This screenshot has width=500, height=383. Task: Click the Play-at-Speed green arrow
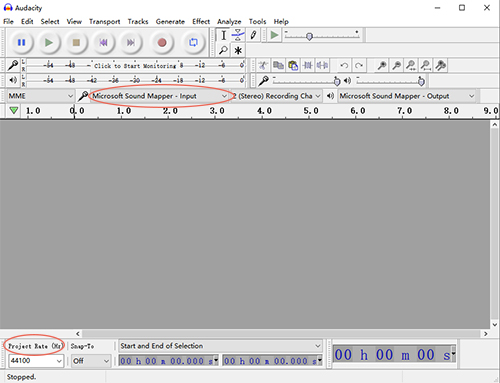point(274,35)
